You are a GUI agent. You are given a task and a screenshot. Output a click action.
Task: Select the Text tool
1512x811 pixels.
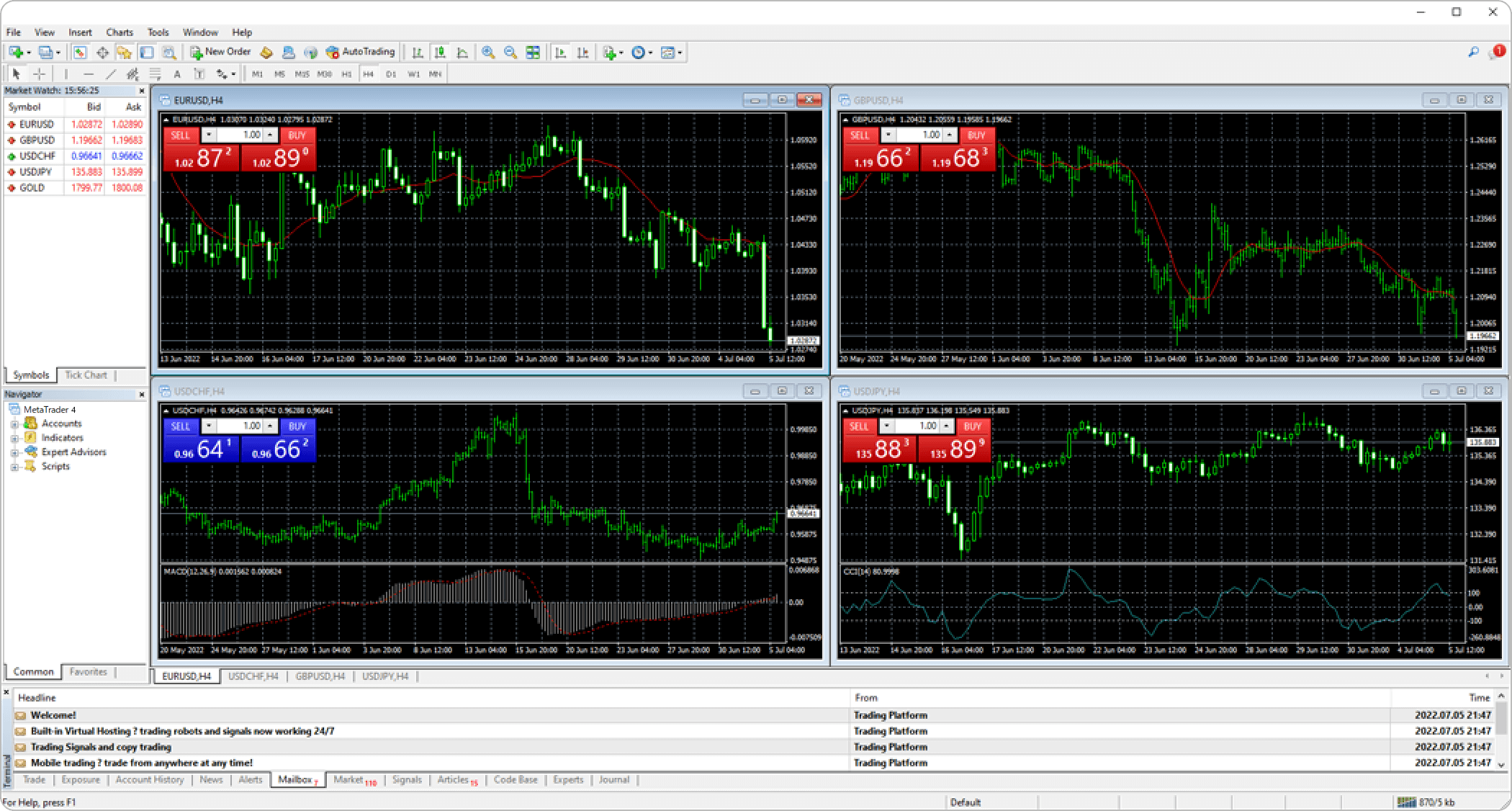177,73
